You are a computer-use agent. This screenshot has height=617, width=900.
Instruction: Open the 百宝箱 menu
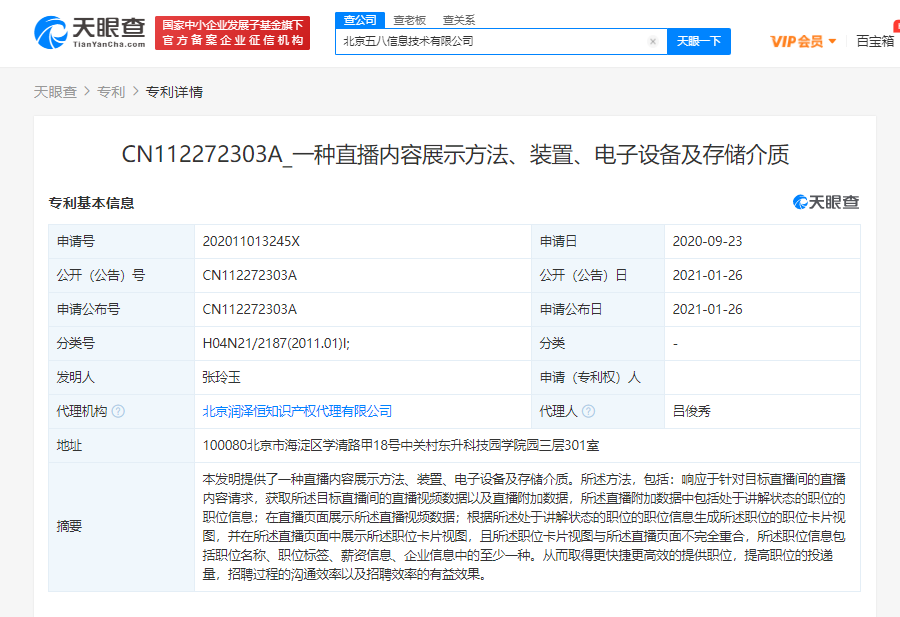[x=875, y=41]
